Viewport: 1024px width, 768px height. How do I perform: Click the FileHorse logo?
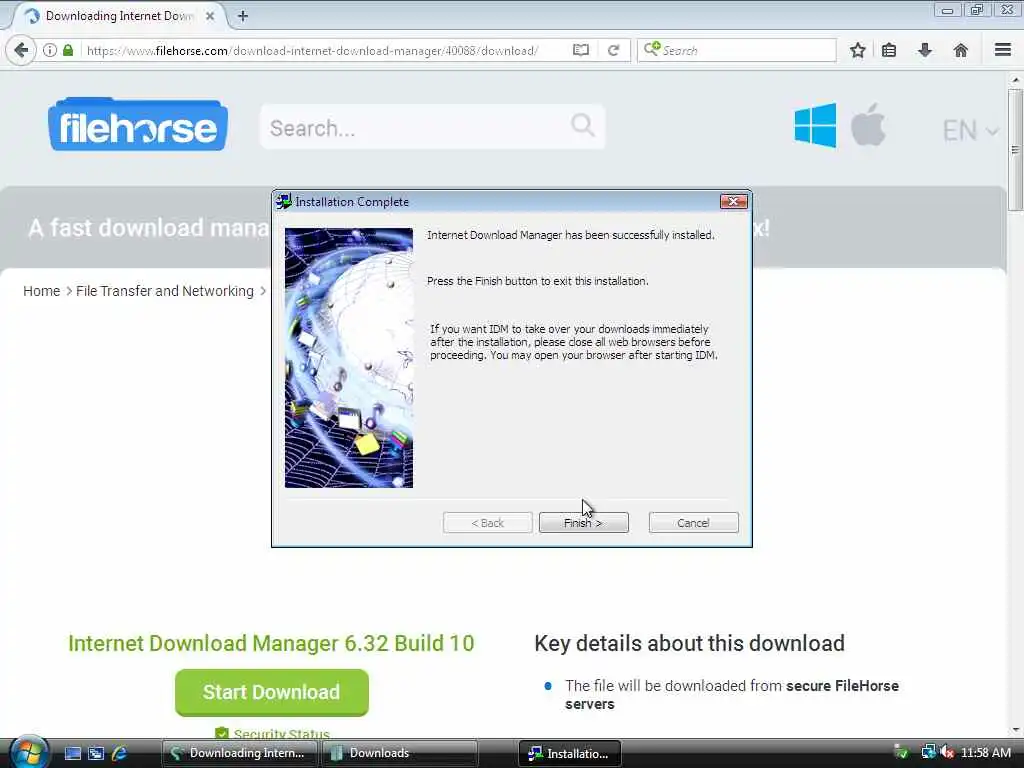(x=138, y=124)
